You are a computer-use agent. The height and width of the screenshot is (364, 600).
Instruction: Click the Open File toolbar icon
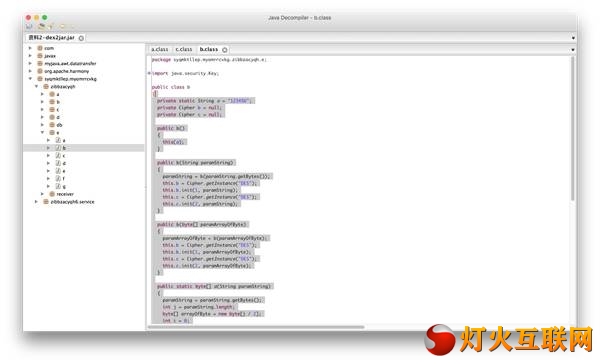29,26
